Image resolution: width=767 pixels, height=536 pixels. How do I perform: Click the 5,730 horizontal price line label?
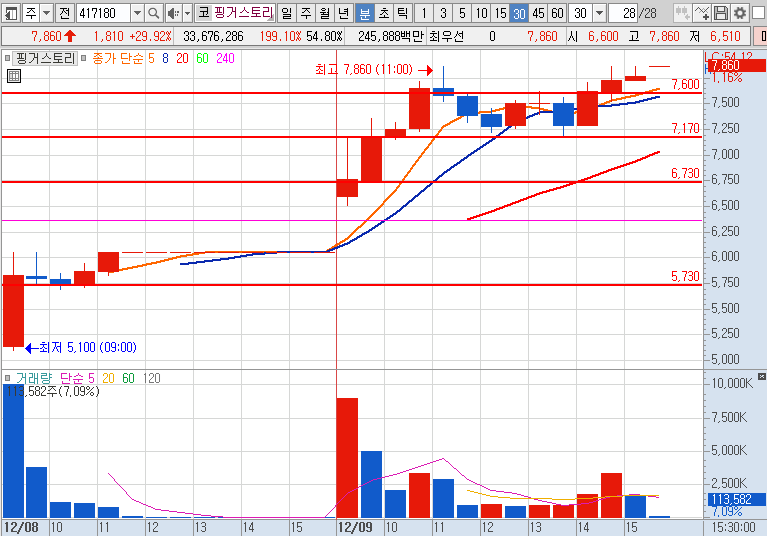(685, 276)
